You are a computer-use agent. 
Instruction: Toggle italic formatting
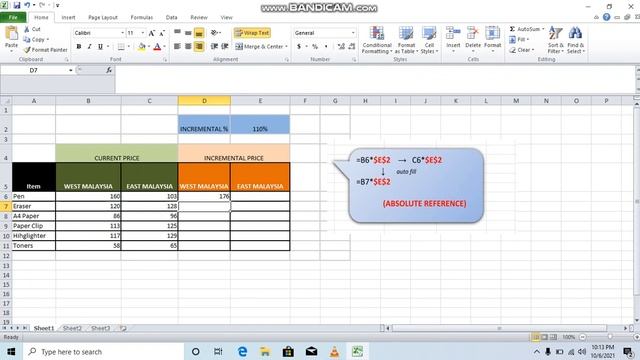[x=89, y=47]
